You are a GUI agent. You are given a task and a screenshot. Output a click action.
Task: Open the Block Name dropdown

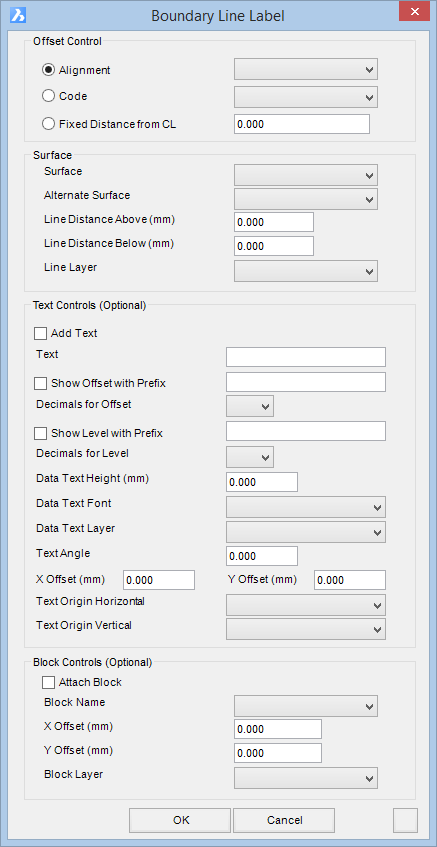306,705
